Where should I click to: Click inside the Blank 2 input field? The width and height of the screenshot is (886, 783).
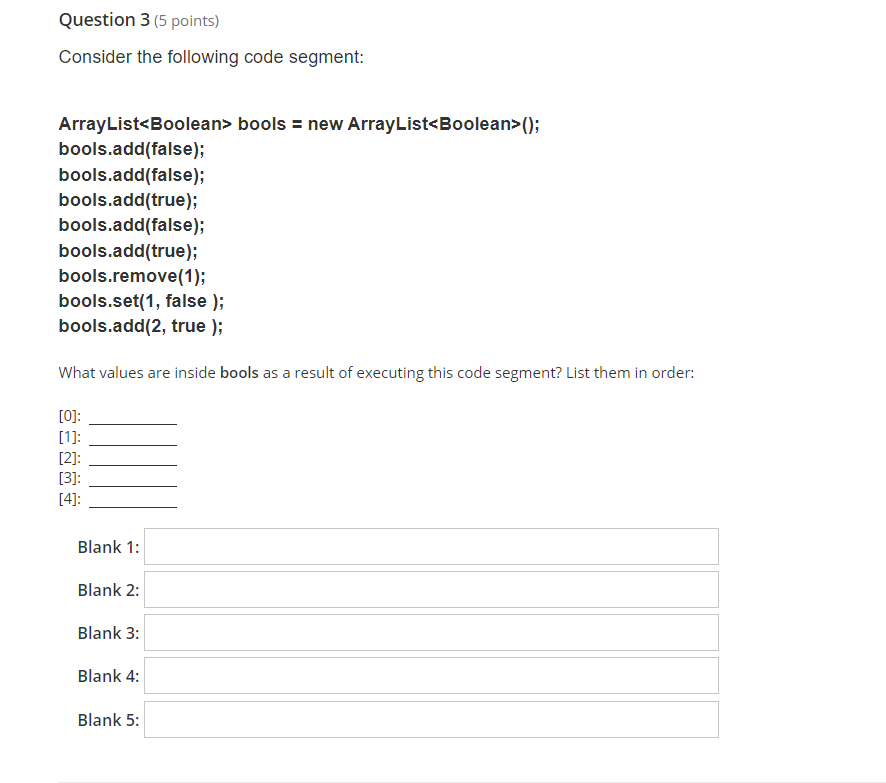click(x=430, y=589)
